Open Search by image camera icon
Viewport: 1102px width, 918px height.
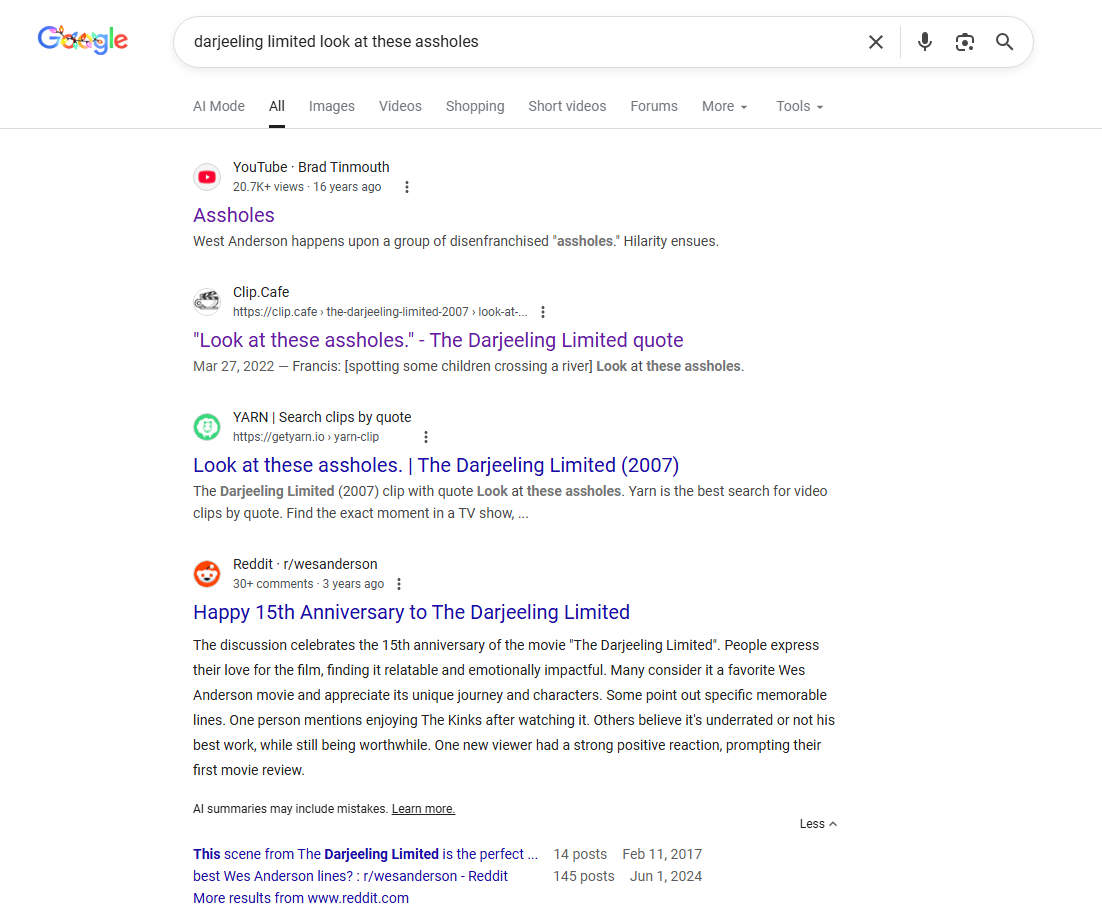click(x=964, y=42)
